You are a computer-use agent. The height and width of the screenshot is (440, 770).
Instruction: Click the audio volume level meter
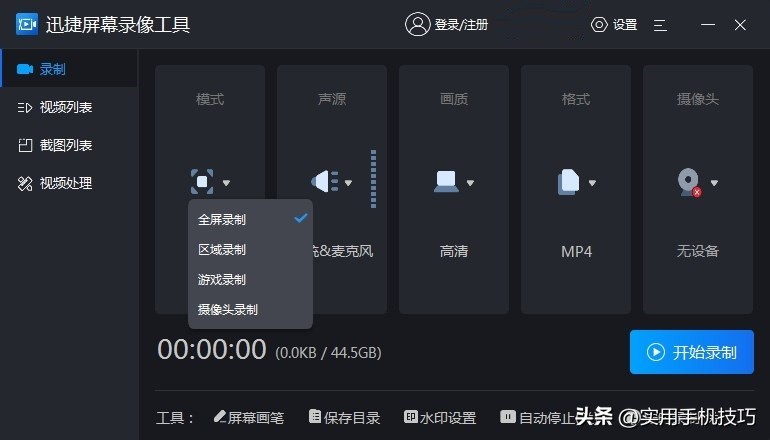pyautogui.click(x=374, y=179)
